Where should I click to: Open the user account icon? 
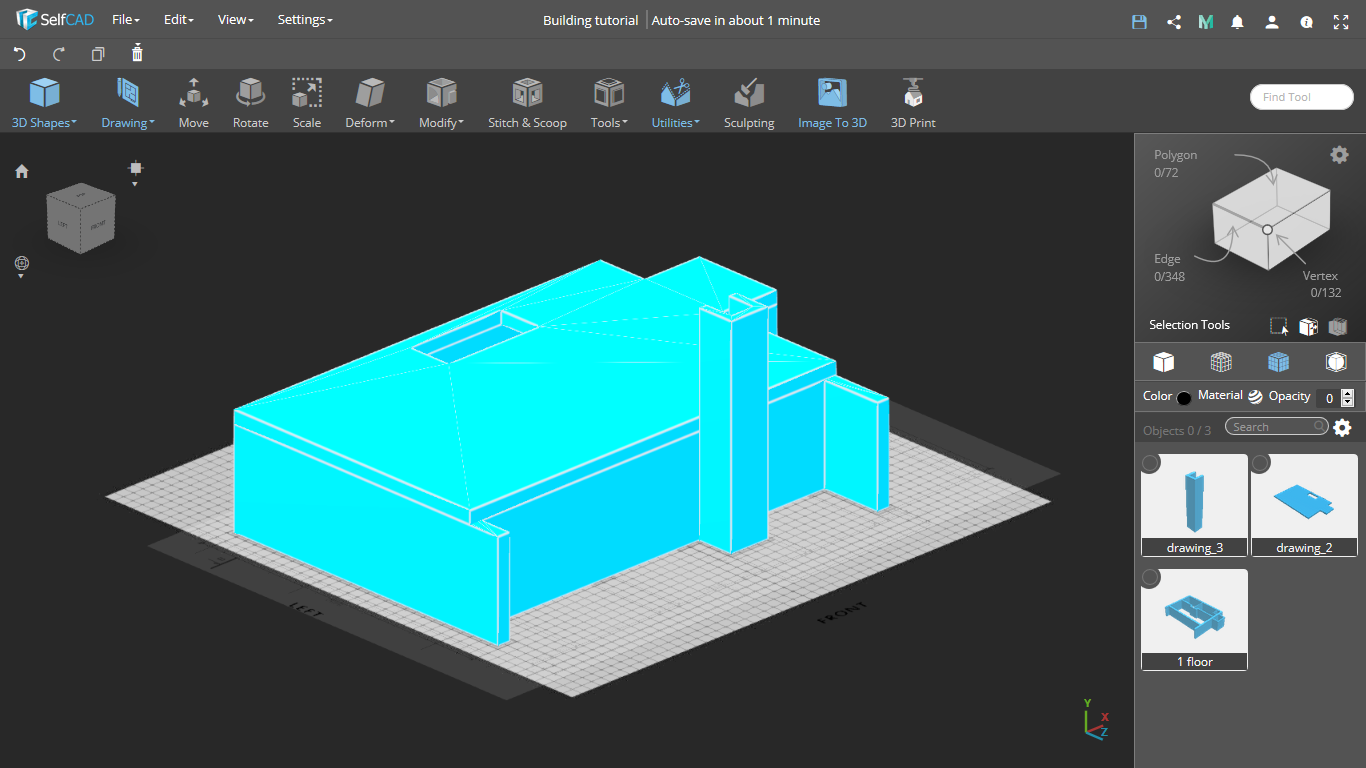point(1272,21)
